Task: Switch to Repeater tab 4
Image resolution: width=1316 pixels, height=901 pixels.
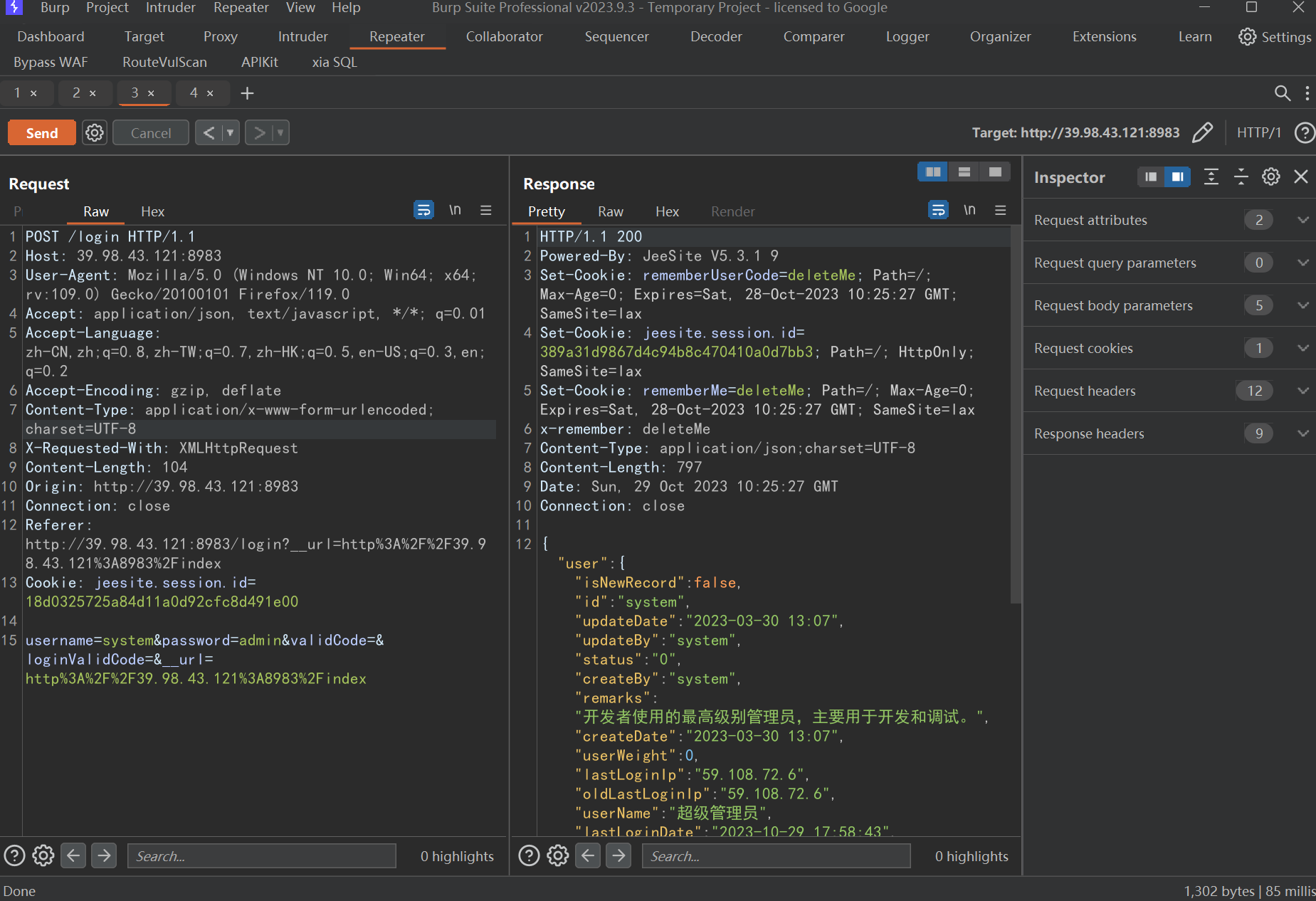Action: [x=194, y=93]
